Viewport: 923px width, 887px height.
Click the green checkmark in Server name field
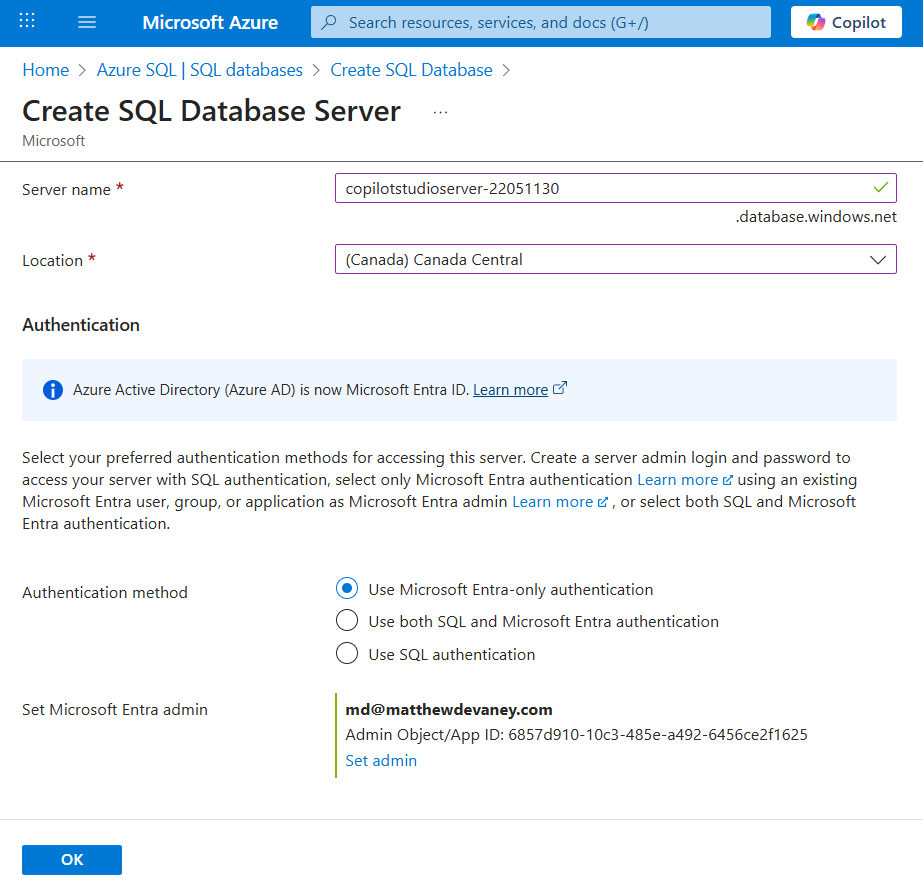pos(880,187)
